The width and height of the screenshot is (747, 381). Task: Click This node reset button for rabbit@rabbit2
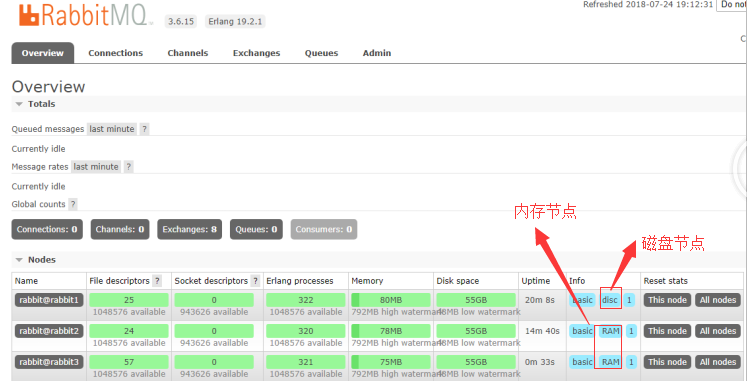(667, 331)
